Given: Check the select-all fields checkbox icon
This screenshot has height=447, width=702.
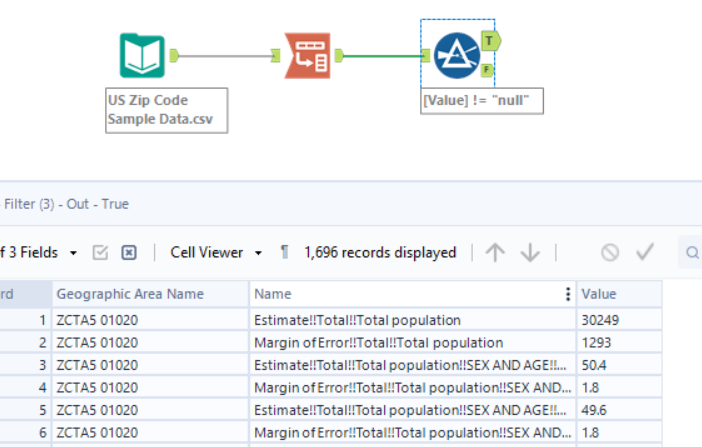Looking at the screenshot, I should click(x=100, y=253).
